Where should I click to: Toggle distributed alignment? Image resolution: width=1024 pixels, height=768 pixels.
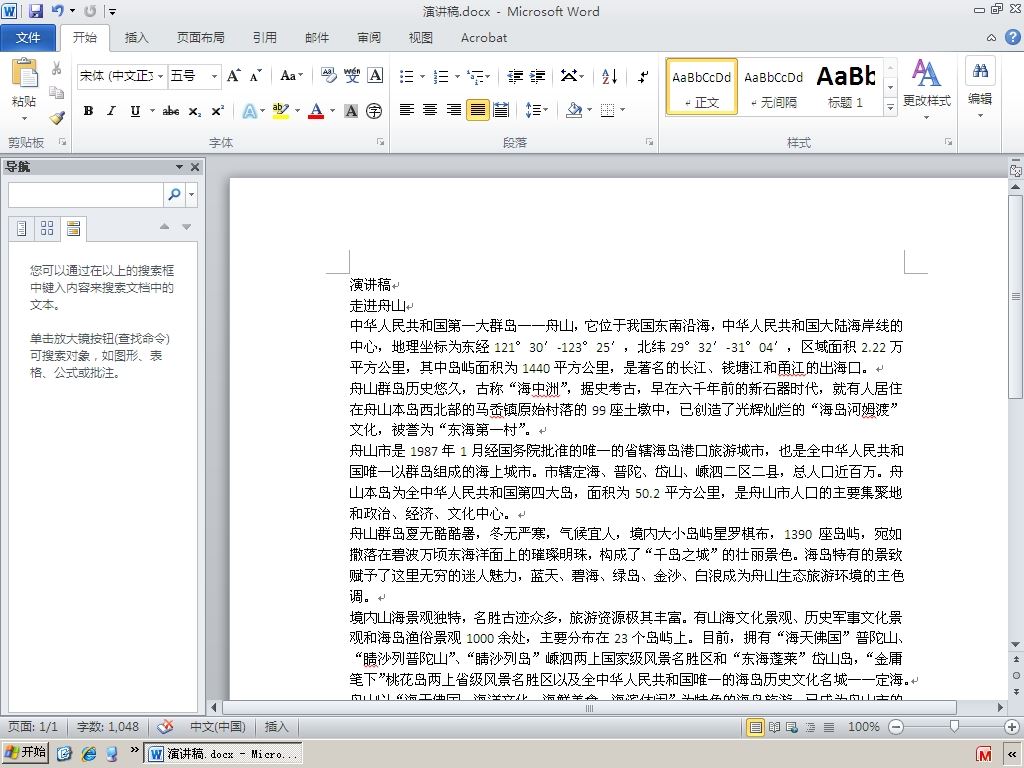501,110
